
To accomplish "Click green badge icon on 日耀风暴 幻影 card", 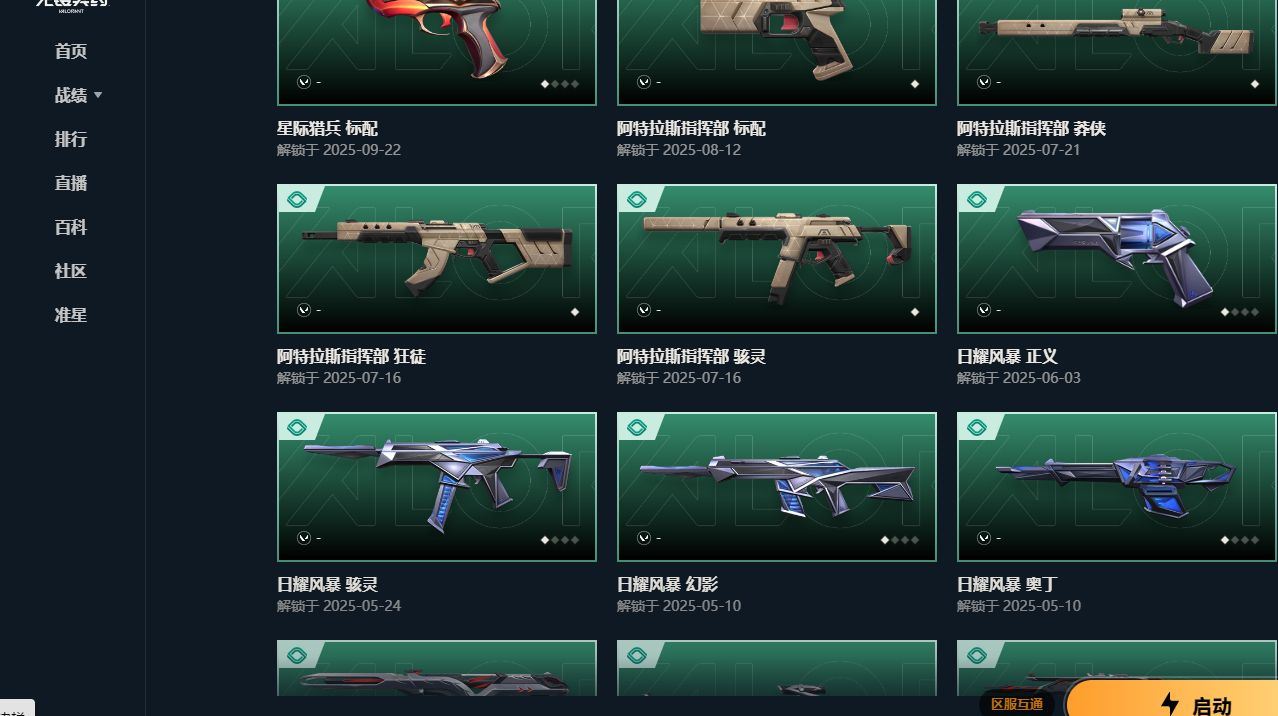I will click(637, 428).
